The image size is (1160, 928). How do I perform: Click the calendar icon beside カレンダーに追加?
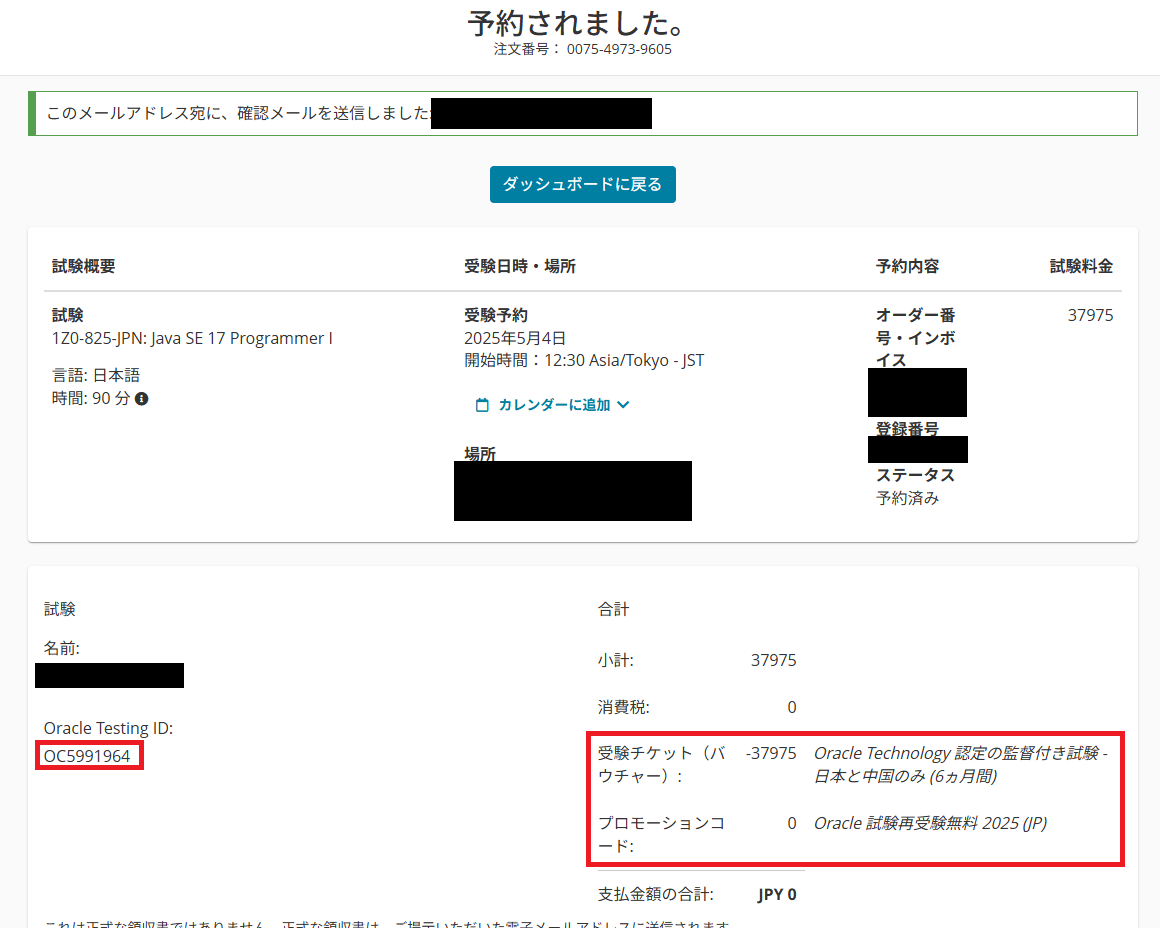(x=482, y=405)
